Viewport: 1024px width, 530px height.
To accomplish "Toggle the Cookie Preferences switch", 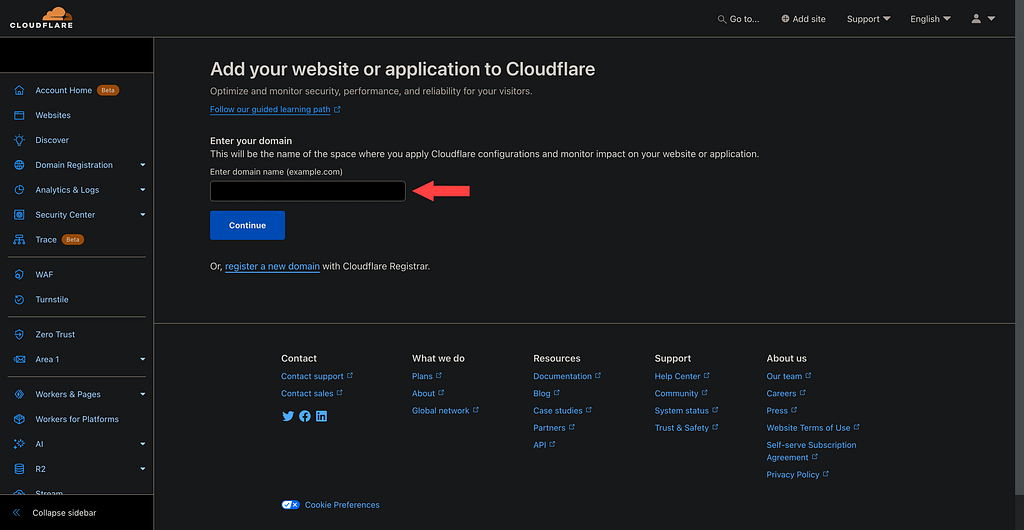I will click(291, 505).
